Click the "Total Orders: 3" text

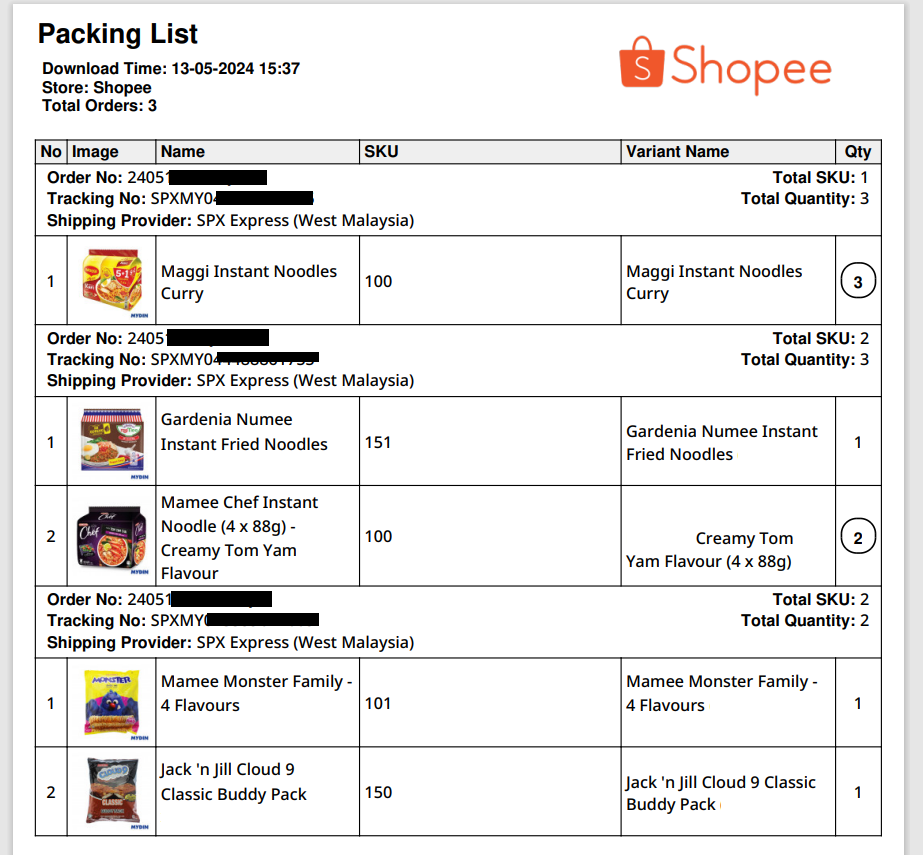tap(99, 106)
